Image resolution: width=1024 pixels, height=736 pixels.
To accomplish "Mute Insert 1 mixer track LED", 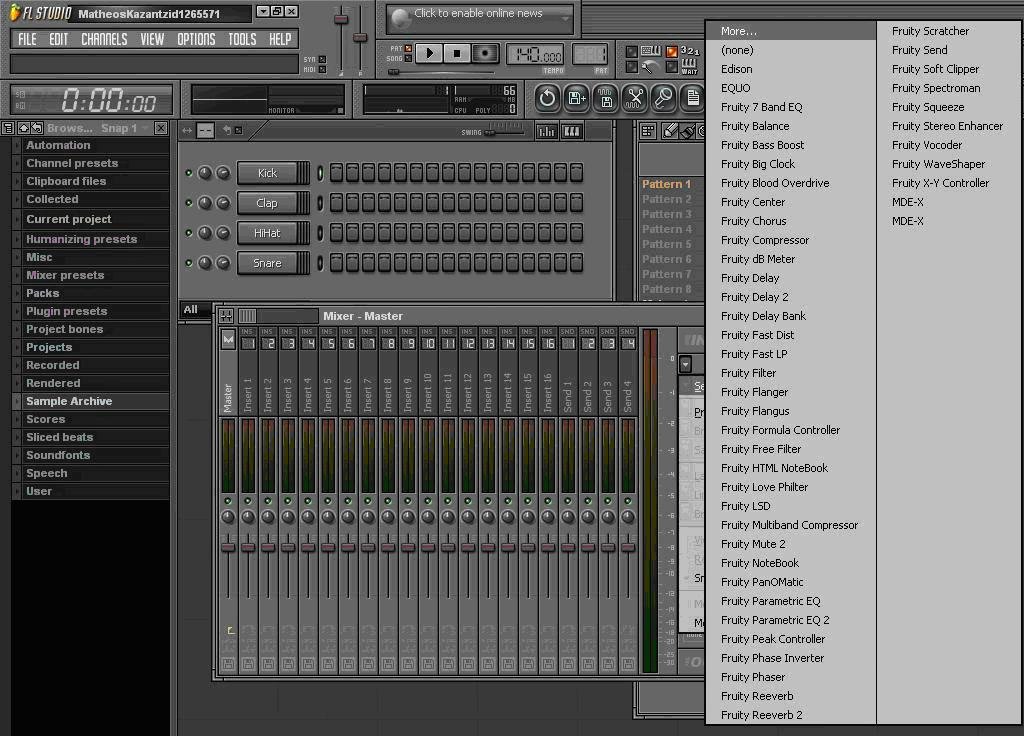I will coord(248,501).
